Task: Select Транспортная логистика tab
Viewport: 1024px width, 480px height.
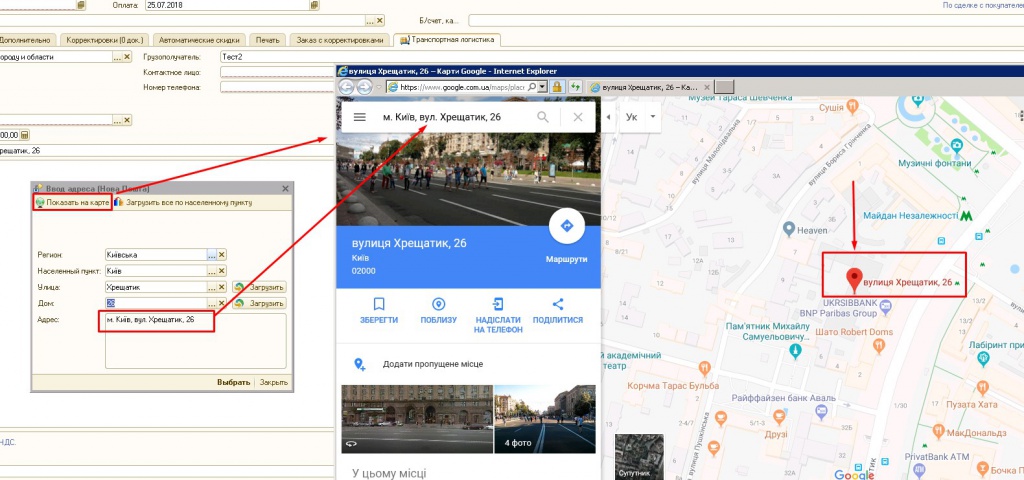Action: 447,40
